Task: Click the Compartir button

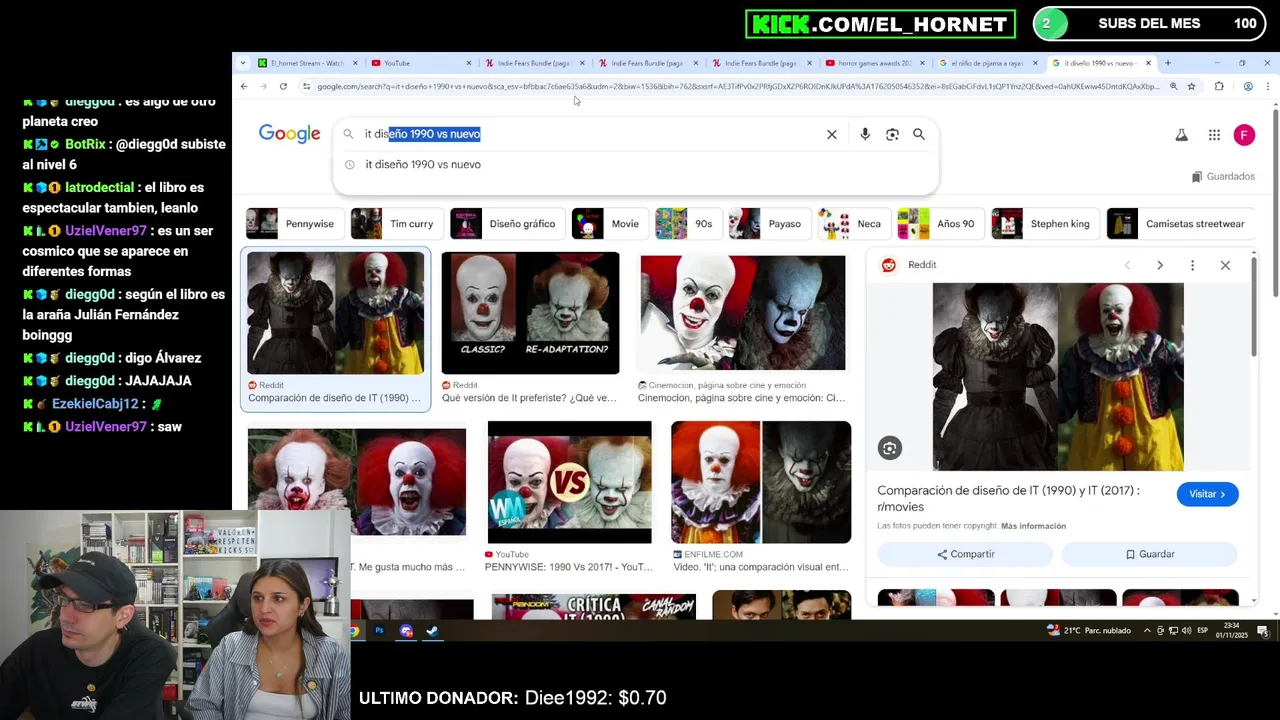Action: [x=965, y=554]
